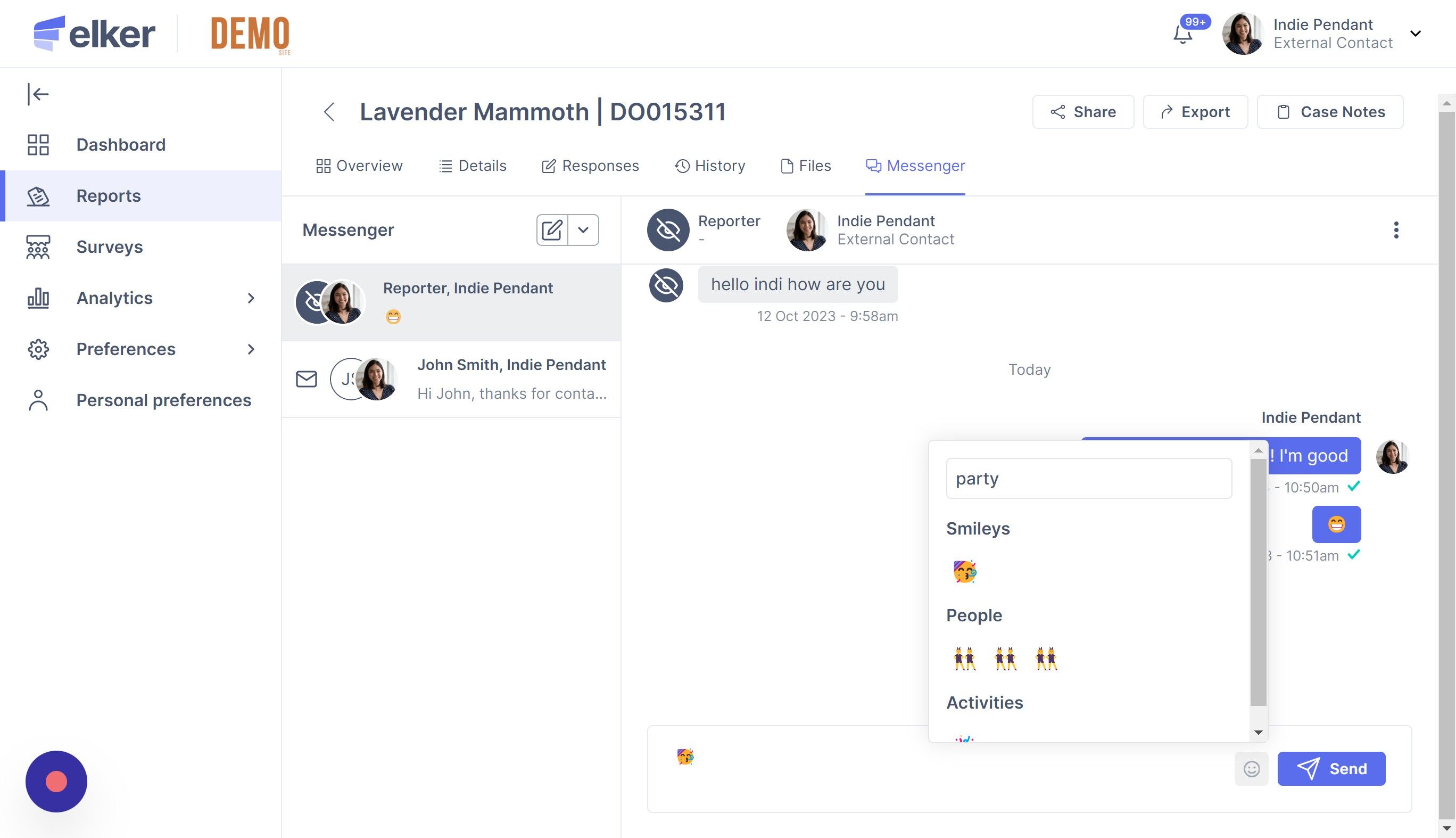This screenshot has width=1456, height=838.
Task: Expand the Preferences submenu
Action: [x=251, y=349]
